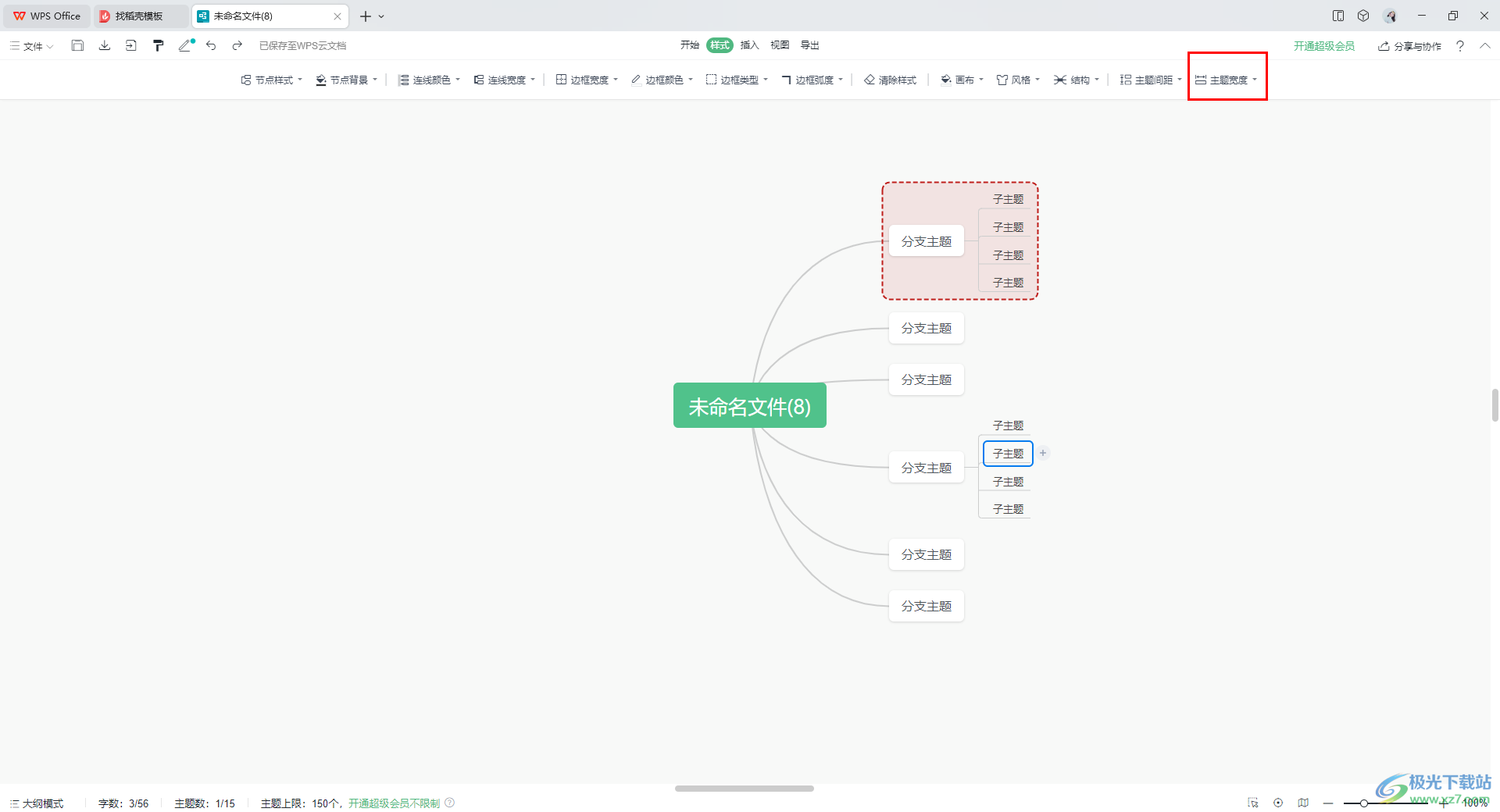The image size is (1500, 812).
Task: Switch to the 开始 tab
Action: 689,45
